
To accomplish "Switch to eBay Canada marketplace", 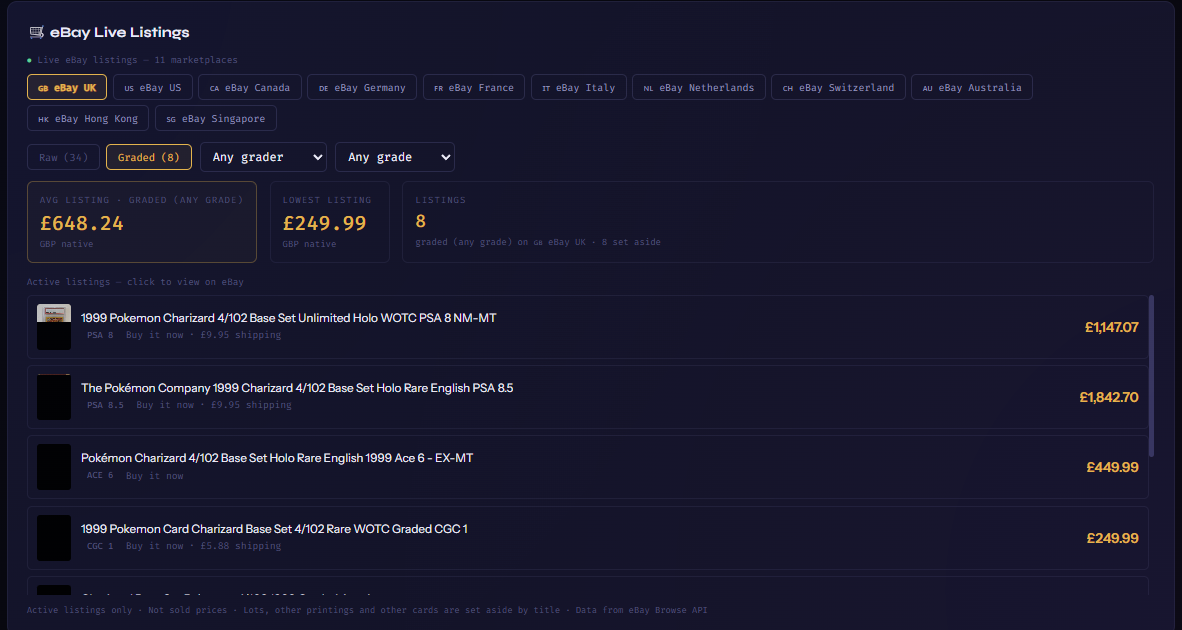I will pyautogui.click(x=250, y=87).
